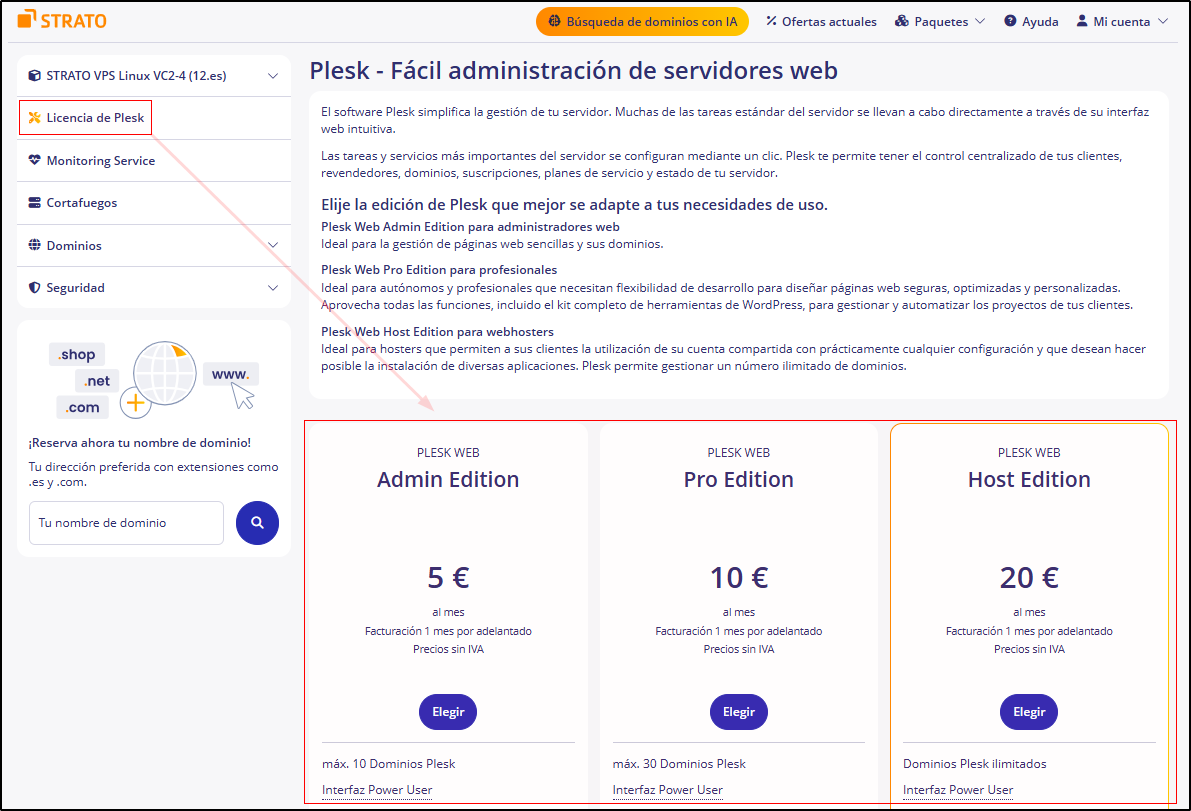Image resolution: width=1191 pixels, height=811 pixels.
Task: Click the server box icon beside STRATO VPS Linux
Action: click(34, 75)
